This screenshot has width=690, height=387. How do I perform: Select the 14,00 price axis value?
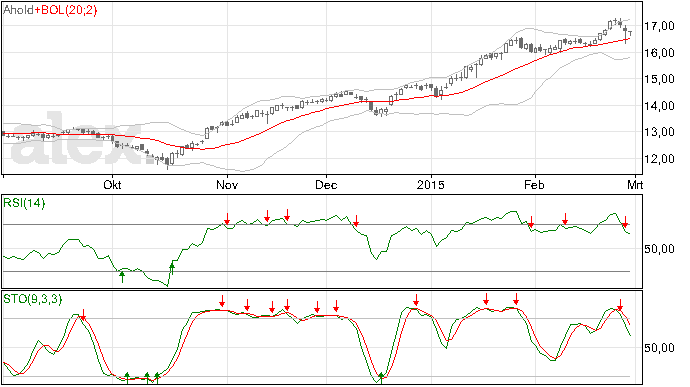tap(659, 106)
